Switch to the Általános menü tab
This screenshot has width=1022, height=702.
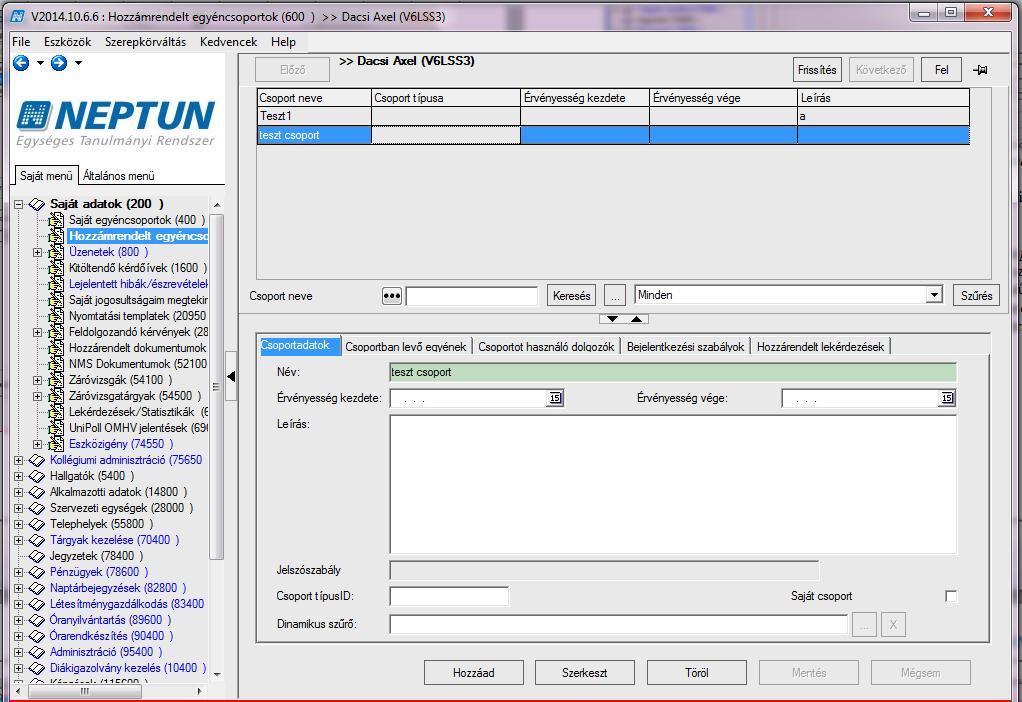tap(119, 175)
